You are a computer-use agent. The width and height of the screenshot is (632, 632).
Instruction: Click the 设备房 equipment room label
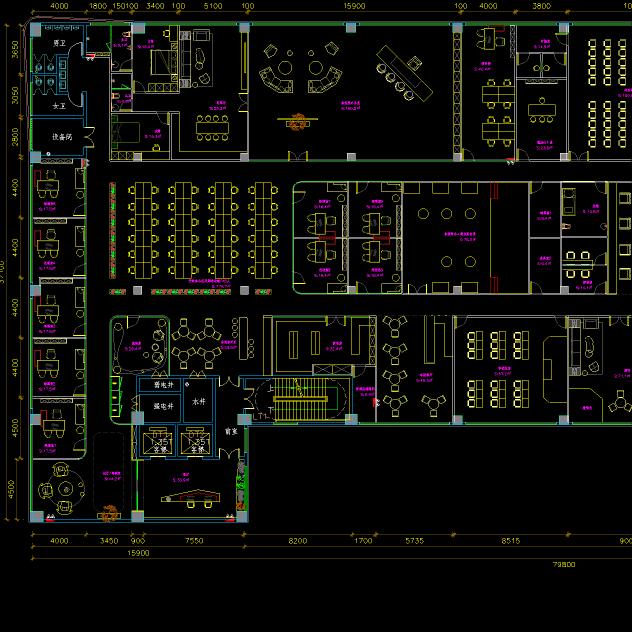62,137
